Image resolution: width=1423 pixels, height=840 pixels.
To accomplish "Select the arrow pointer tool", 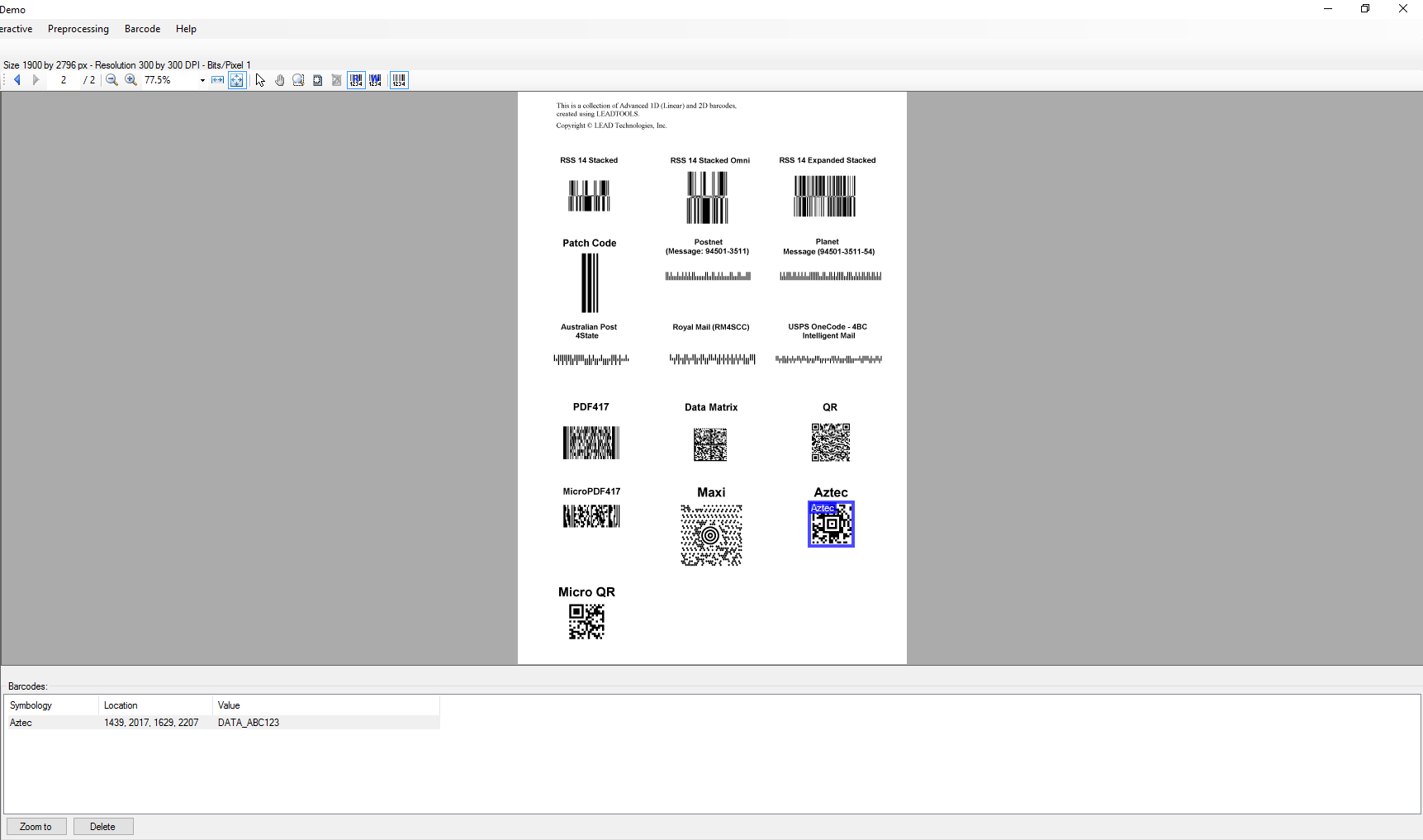I will 260,80.
